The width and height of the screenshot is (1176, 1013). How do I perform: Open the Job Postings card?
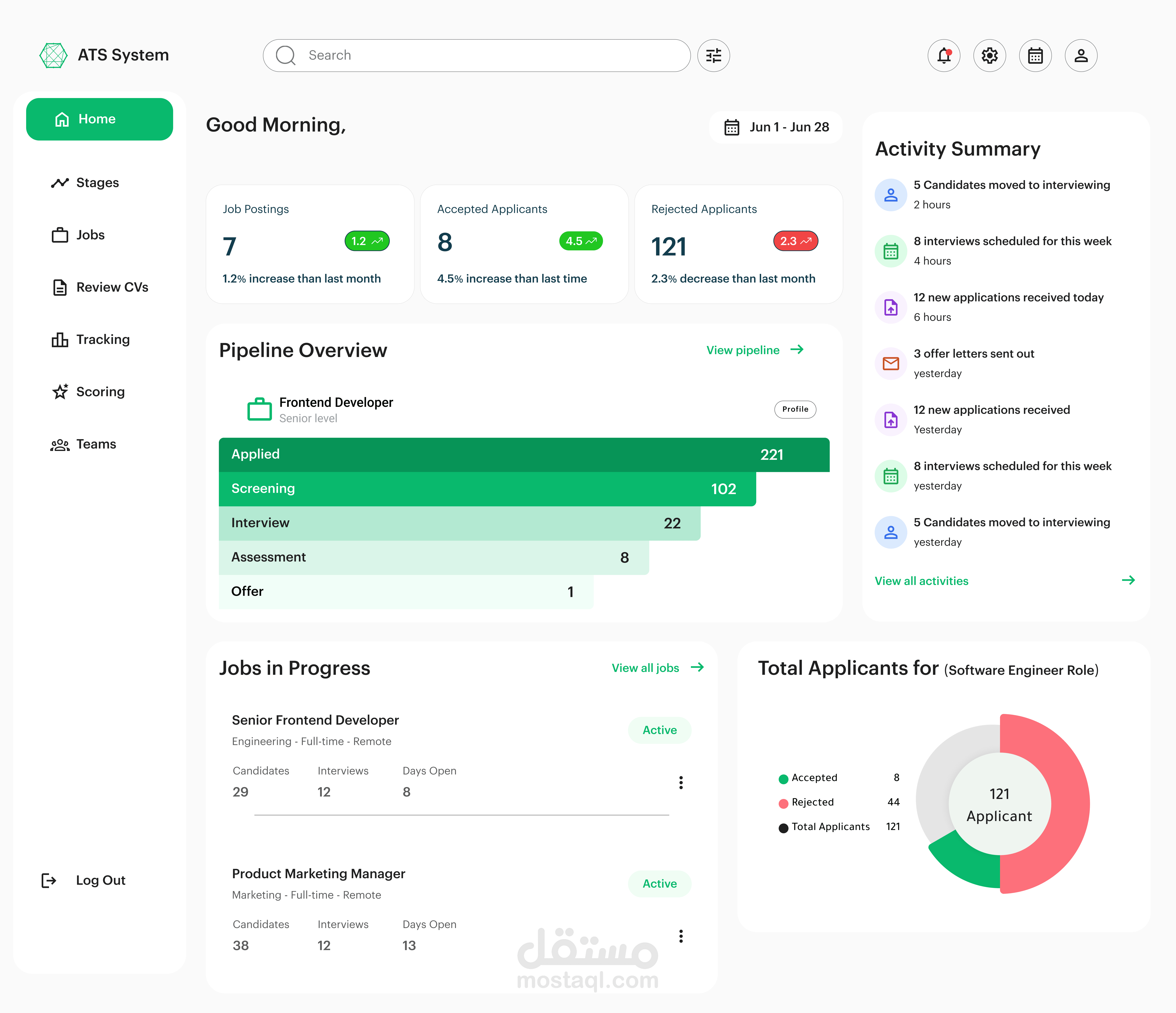pyautogui.click(x=310, y=244)
